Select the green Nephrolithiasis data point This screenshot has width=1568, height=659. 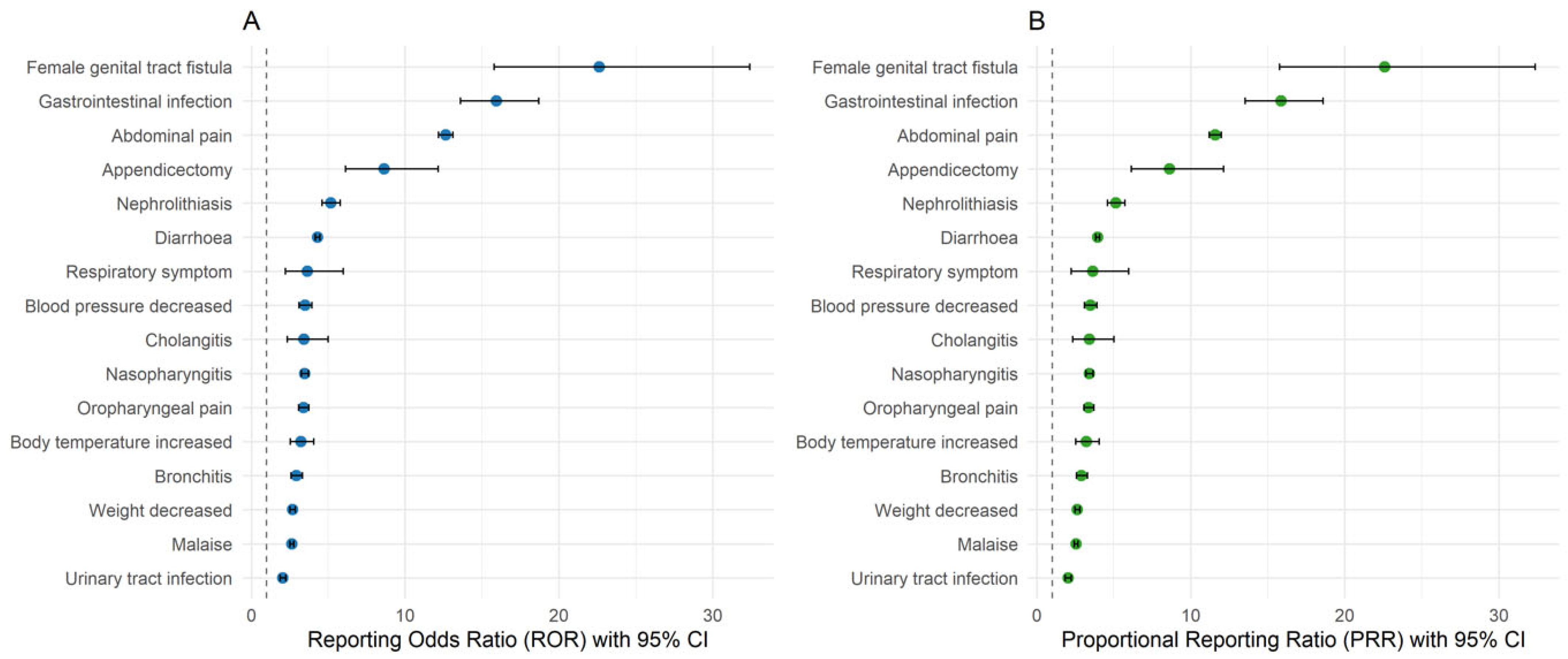pos(1115,204)
